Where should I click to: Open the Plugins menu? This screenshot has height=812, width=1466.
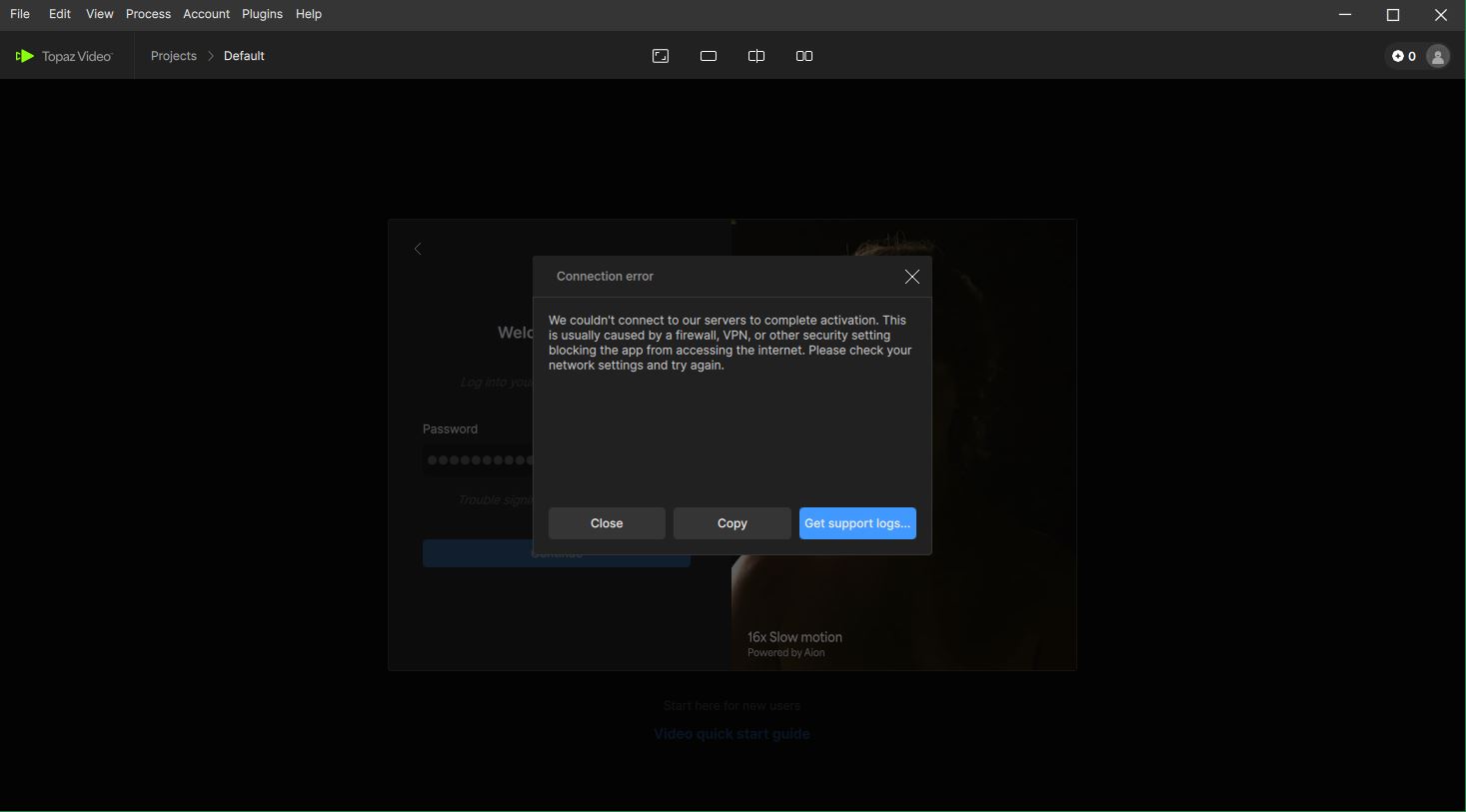pyautogui.click(x=262, y=14)
